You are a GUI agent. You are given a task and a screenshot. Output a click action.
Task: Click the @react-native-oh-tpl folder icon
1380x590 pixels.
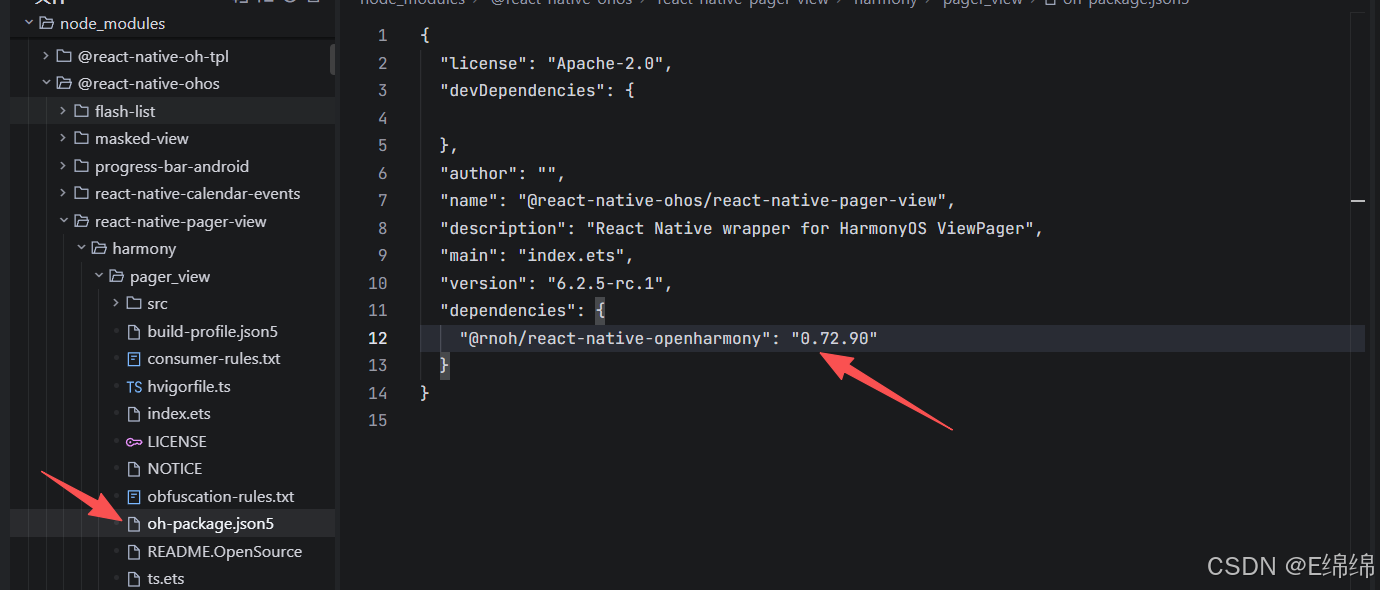(64, 56)
